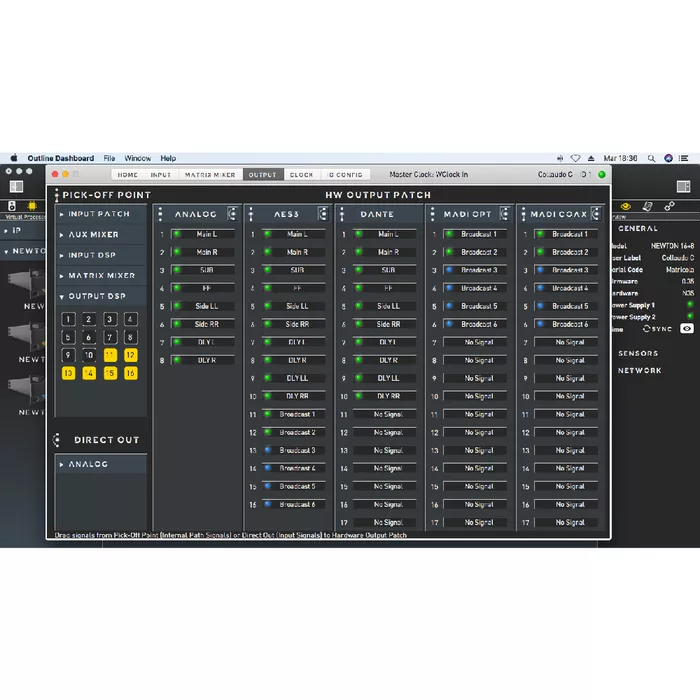The image size is (700, 700).
Task: Click the Pick-Off Point options dots icon
Action: click(x=57, y=195)
